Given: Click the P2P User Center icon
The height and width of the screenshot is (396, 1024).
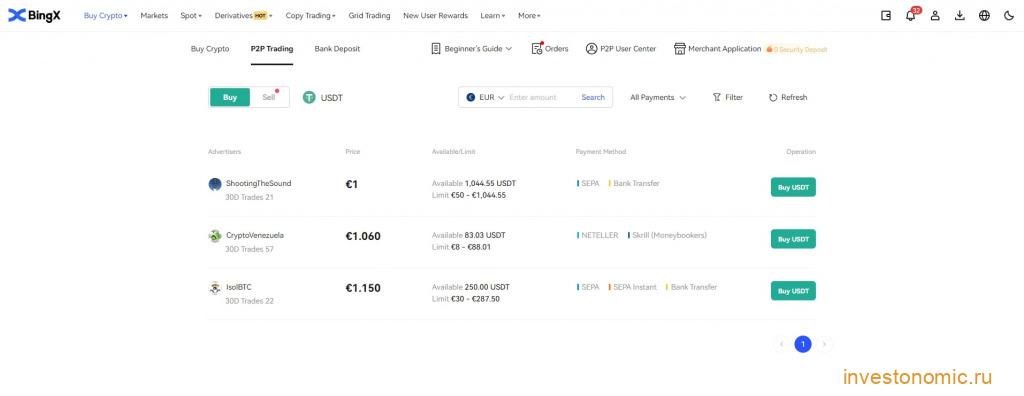Looking at the screenshot, I should coord(592,48).
